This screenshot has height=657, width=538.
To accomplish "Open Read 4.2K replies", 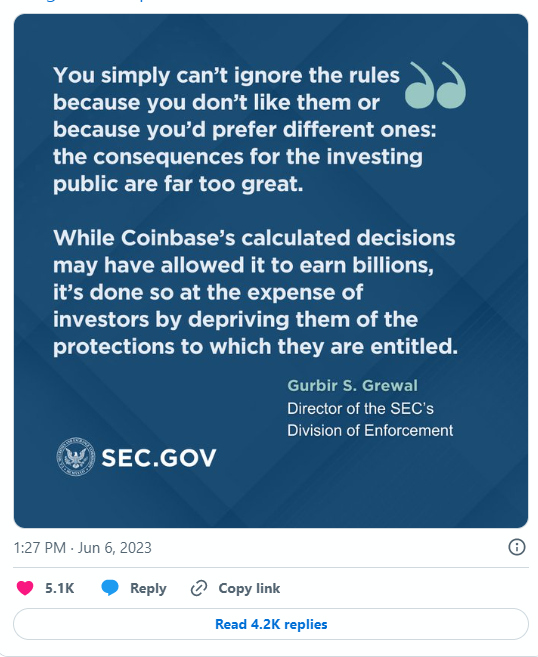I will coord(271,624).
